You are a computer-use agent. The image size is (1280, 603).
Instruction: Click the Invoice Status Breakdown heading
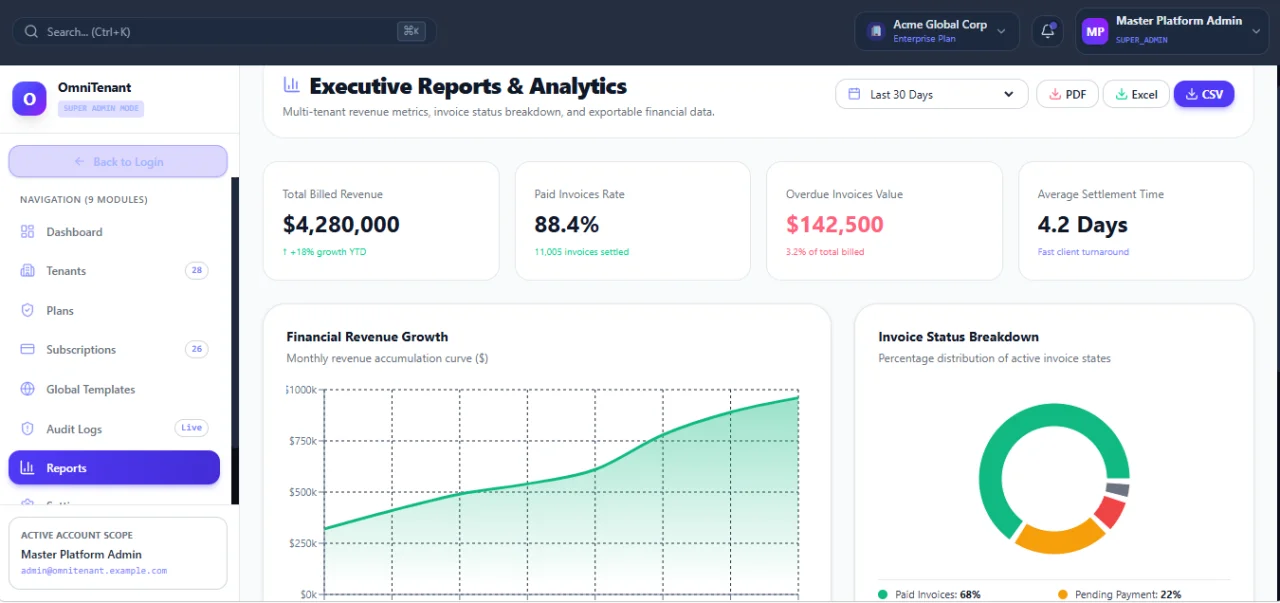[x=958, y=337]
